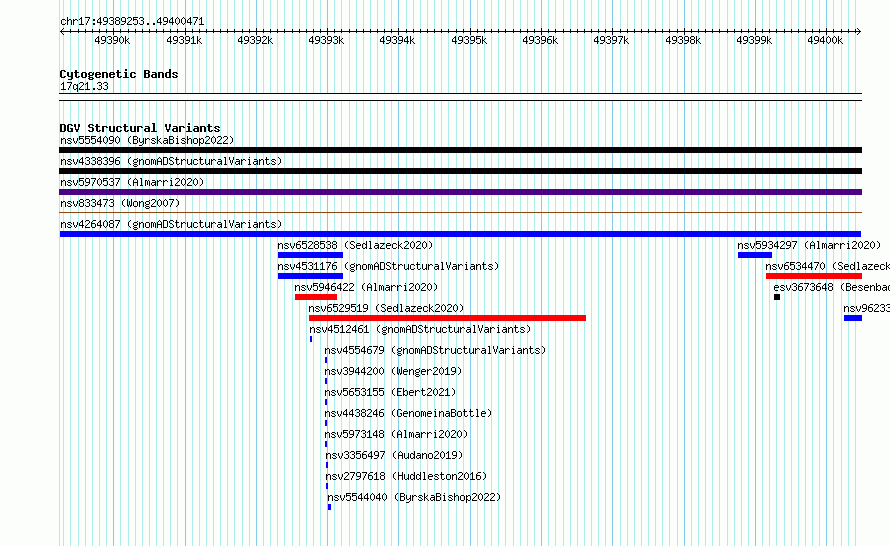Click the nsv6534470 variant label
890x546 pixels.
(x=828, y=266)
